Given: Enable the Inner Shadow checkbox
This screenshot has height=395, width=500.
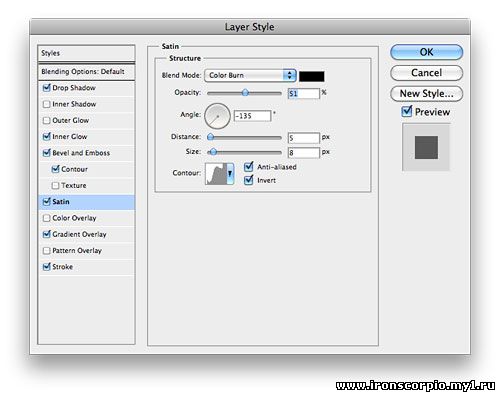Looking at the screenshot, I should point(47,104).
